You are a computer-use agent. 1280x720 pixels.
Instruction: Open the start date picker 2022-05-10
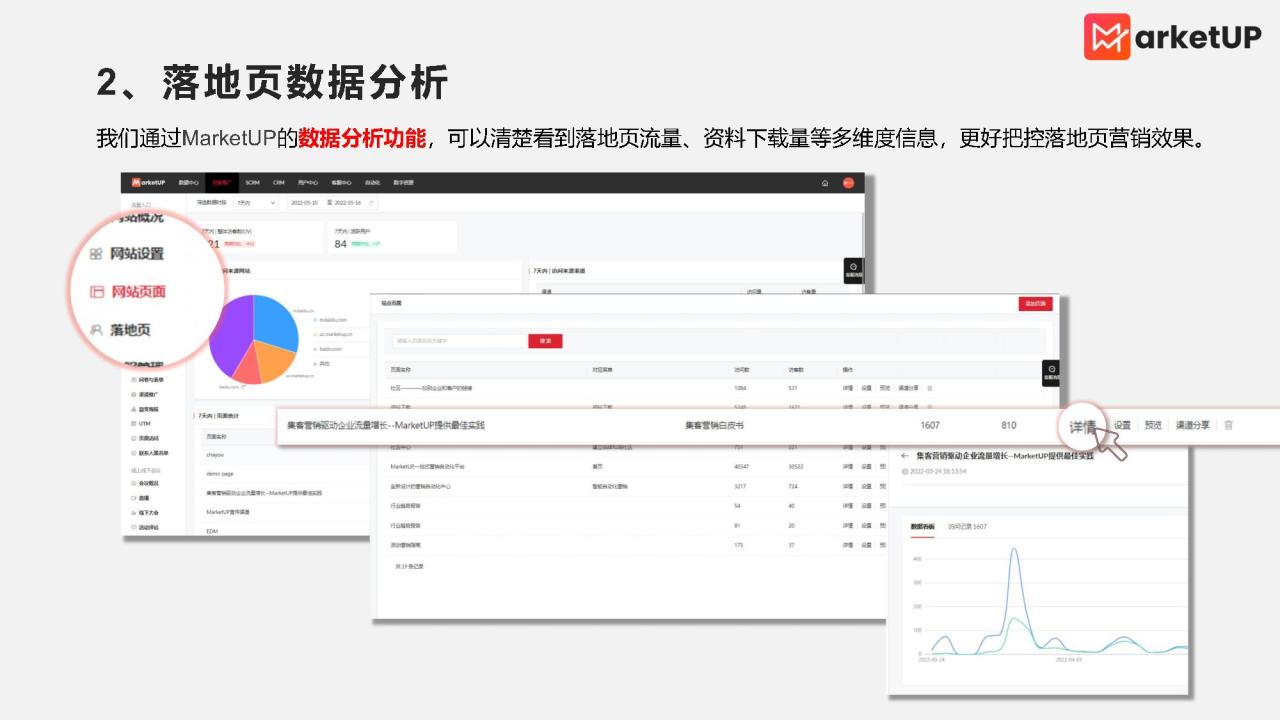[x=303, y=203]
